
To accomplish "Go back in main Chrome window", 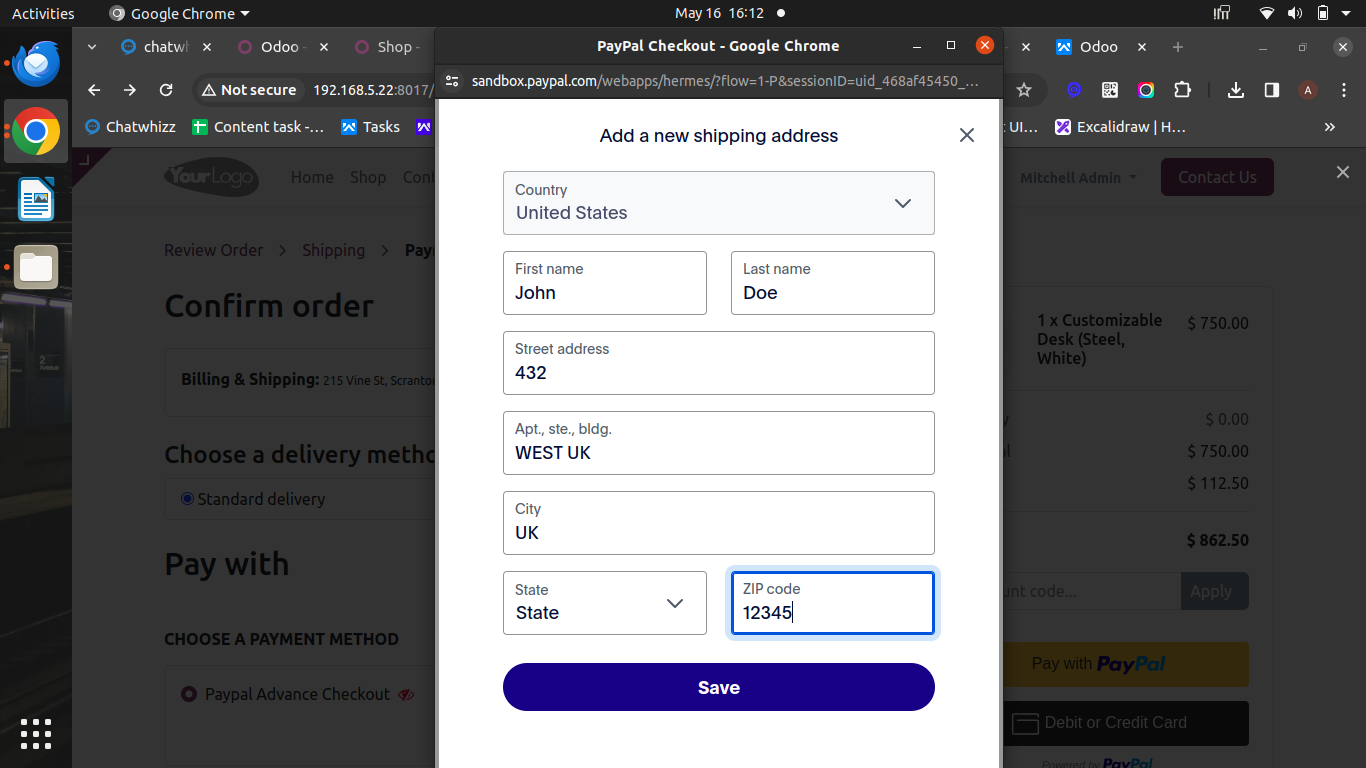I will point(94,90).
